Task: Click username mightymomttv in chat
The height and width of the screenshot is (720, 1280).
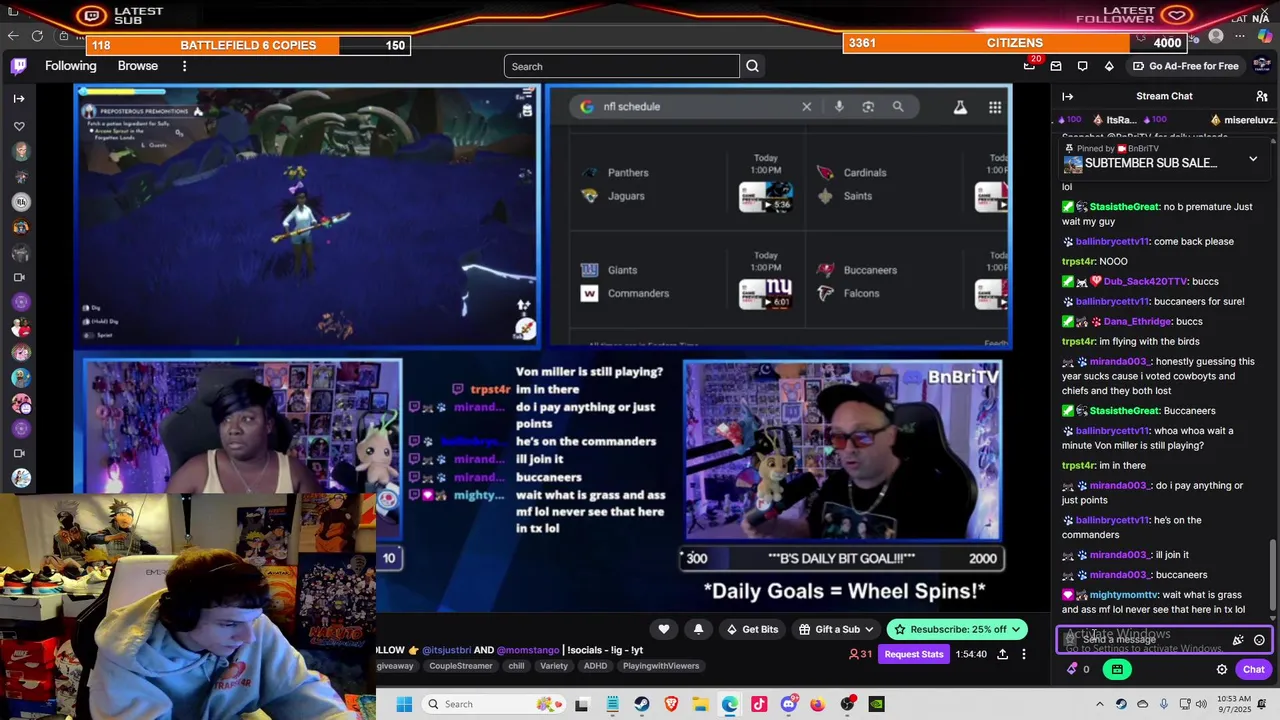Action: point(1124,595)
